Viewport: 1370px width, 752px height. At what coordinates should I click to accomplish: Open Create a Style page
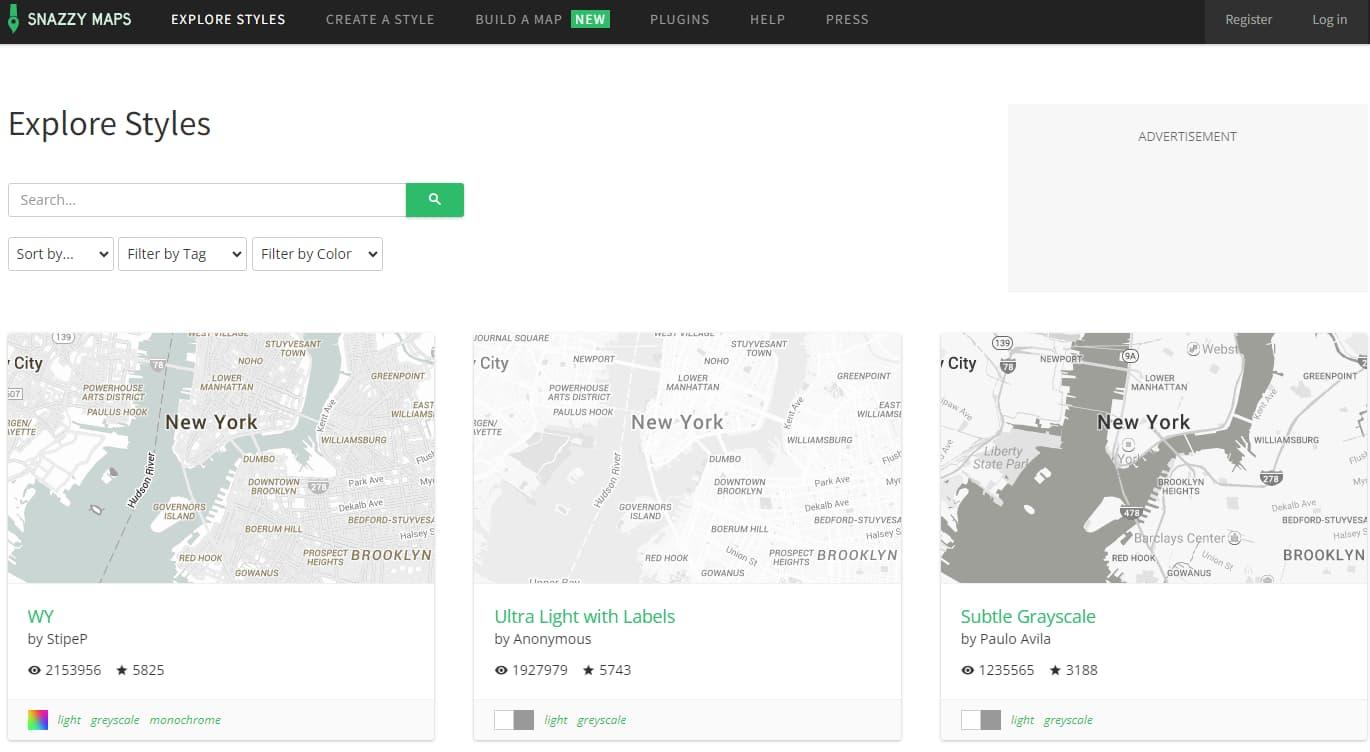coord(380,19)
